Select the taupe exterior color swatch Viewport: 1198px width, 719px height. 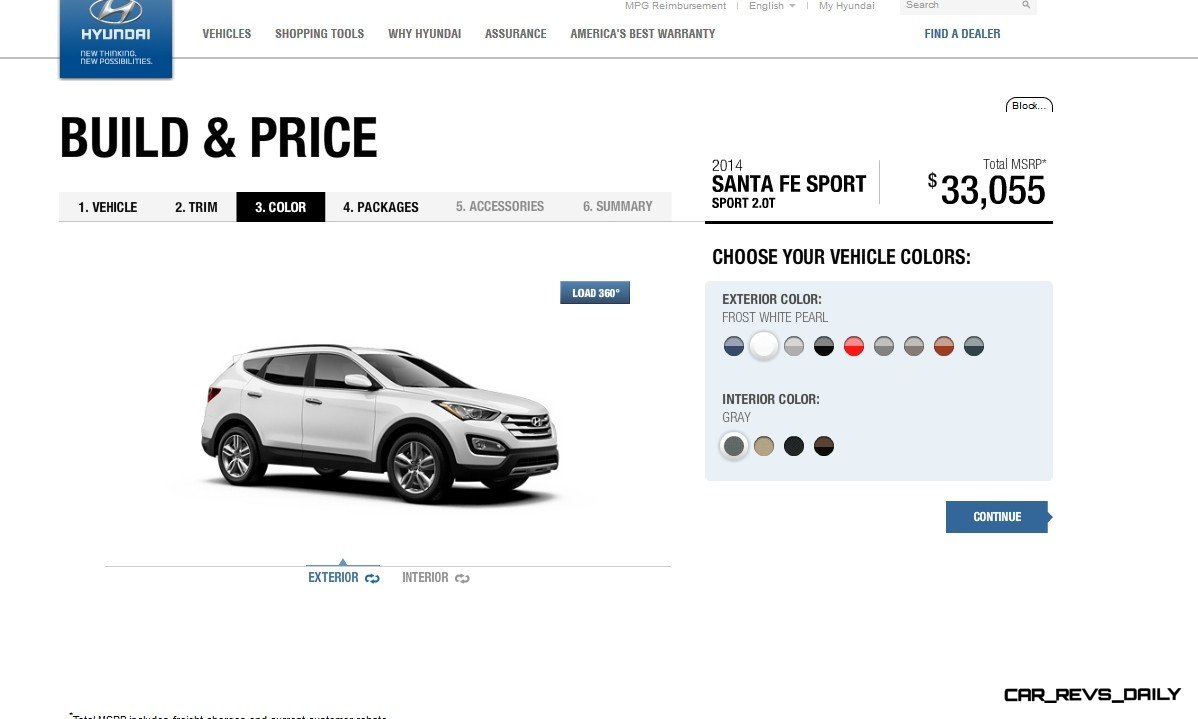click(x=914, y=346)
